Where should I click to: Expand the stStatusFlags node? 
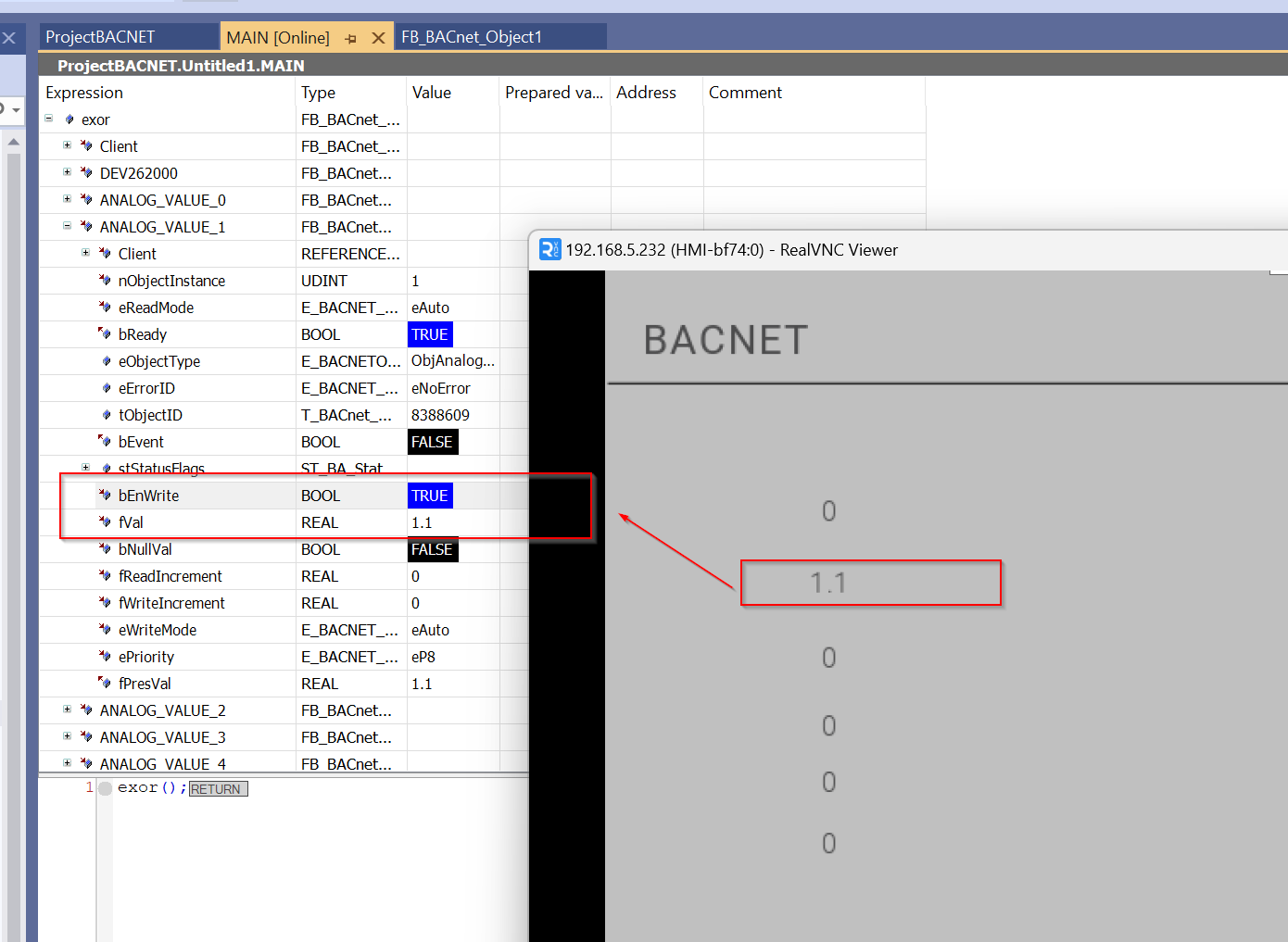coord(85,468)
